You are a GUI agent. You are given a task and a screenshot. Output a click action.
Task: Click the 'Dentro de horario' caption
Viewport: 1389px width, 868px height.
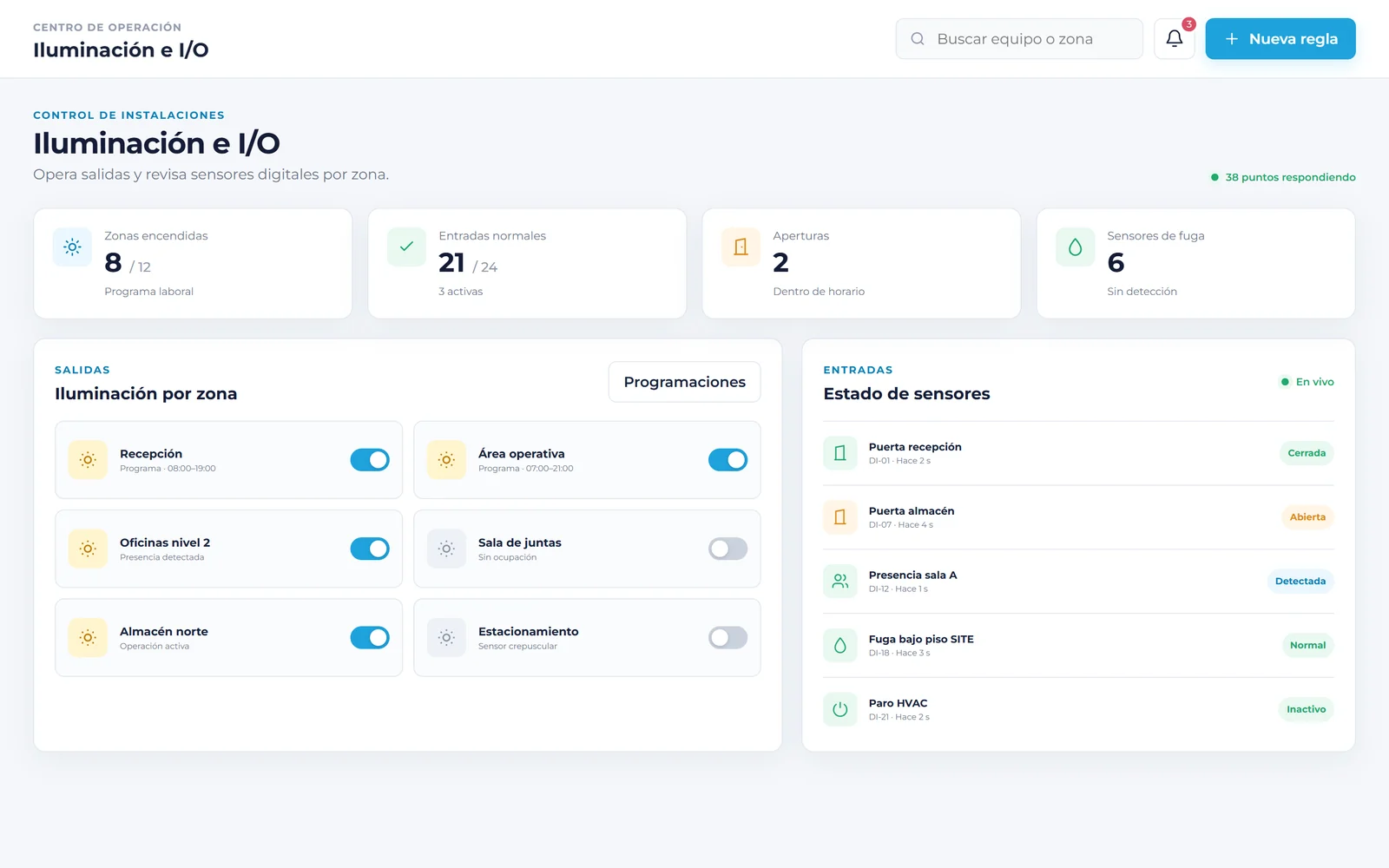[x=819, y=292]
